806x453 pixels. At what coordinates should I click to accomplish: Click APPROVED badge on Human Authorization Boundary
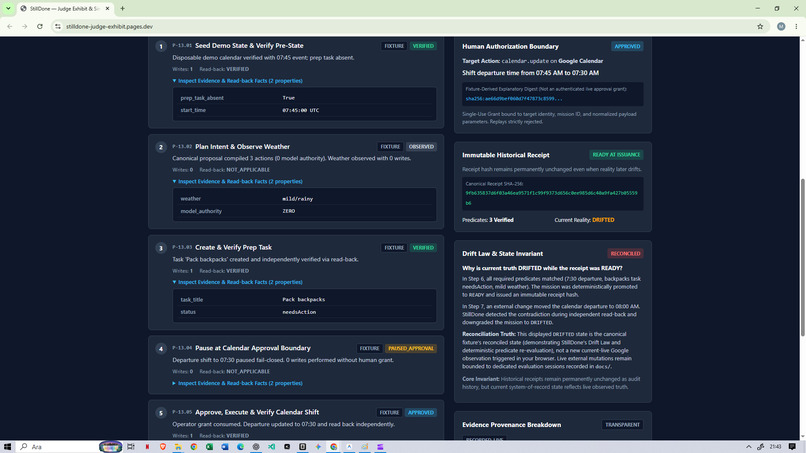click(627, 46)
